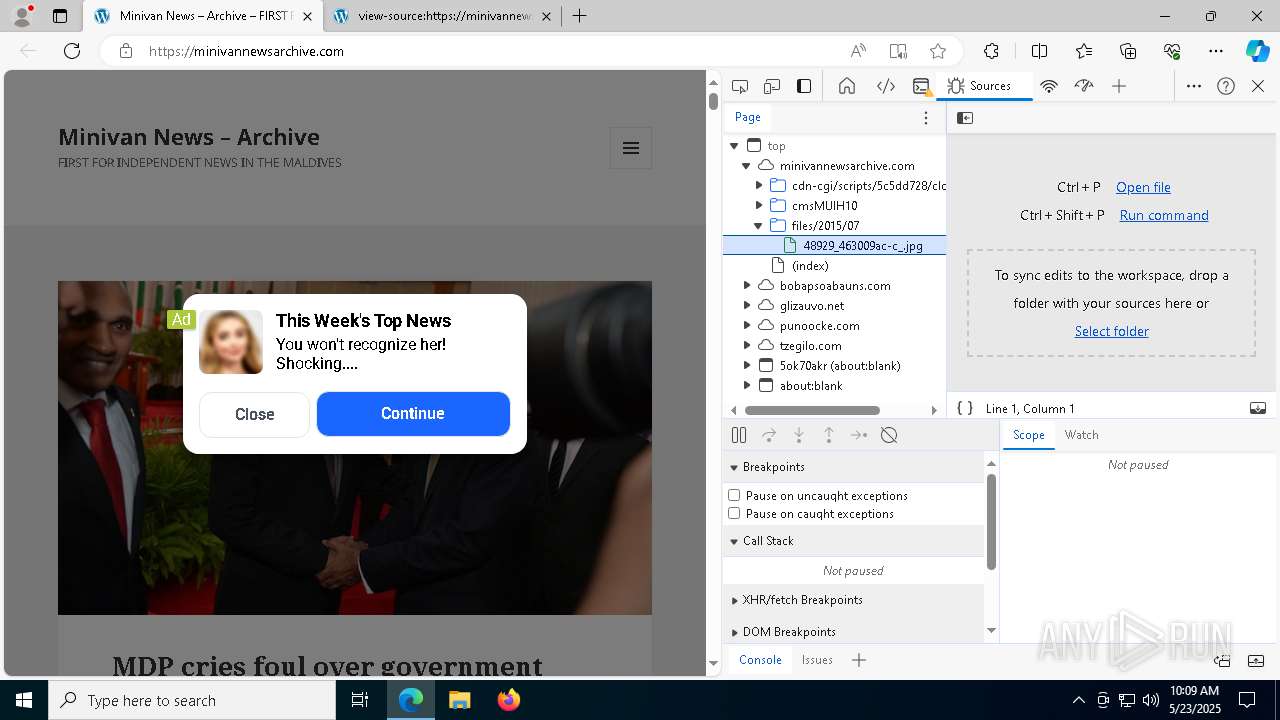Screen dimensions: 1280x720
Task: Click Step over next function call
Action: (769, 435)
